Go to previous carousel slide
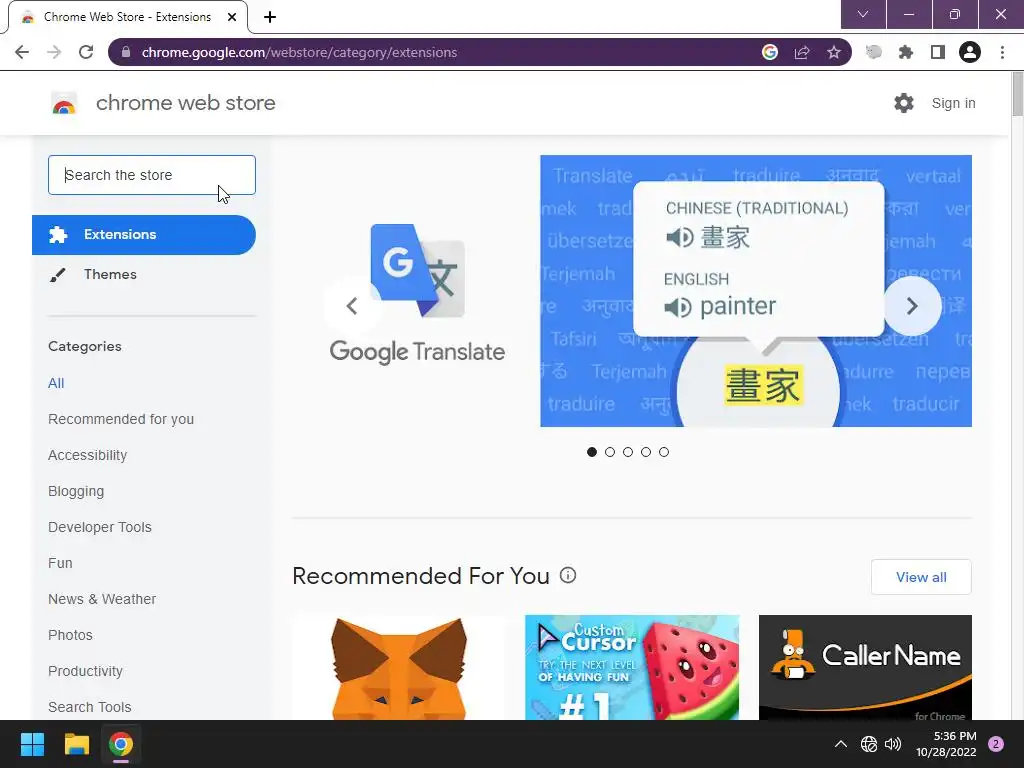The image size is (1024, 768). click(352, 306)
